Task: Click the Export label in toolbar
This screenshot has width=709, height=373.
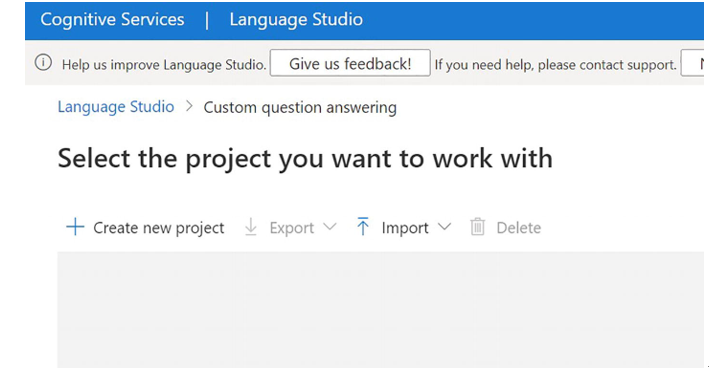Action: 292,227
